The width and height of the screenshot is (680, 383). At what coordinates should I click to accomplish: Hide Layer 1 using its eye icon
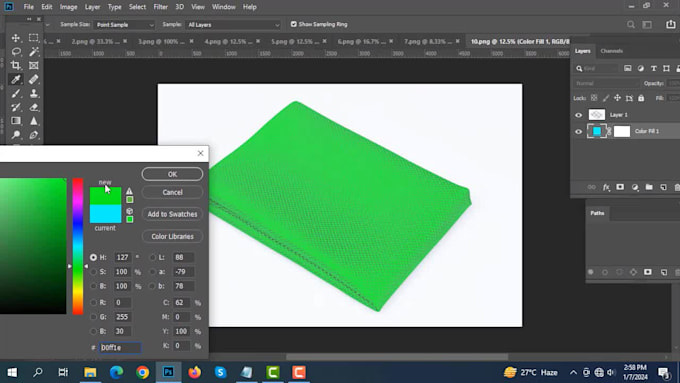coord(579,115)
